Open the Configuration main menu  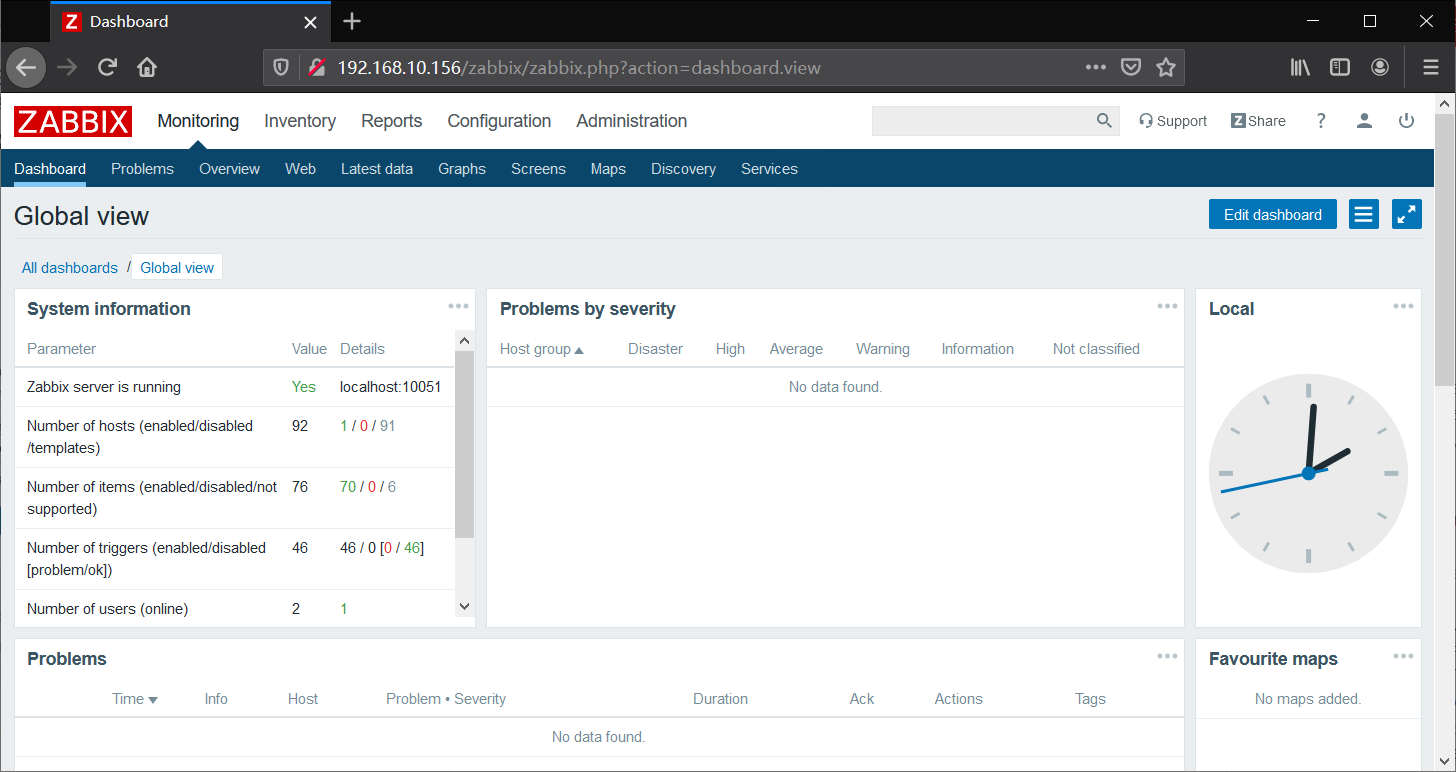tap(499, 121)
